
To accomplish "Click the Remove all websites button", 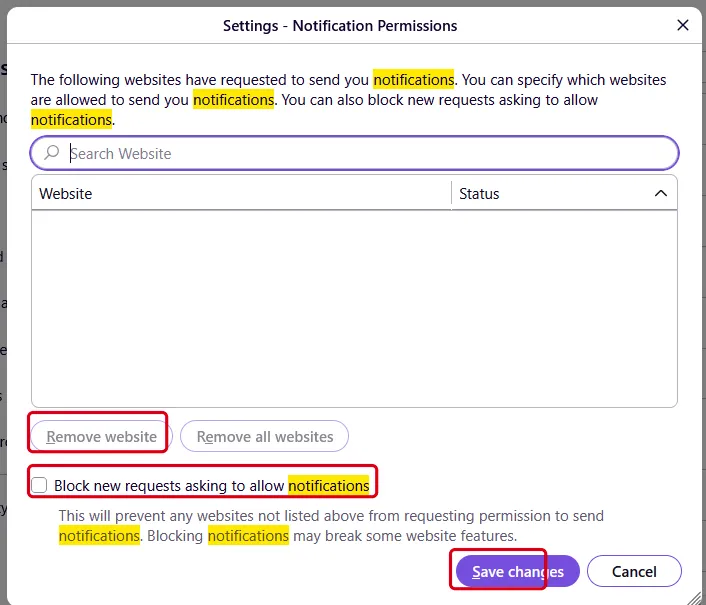I will pos(264,436).
